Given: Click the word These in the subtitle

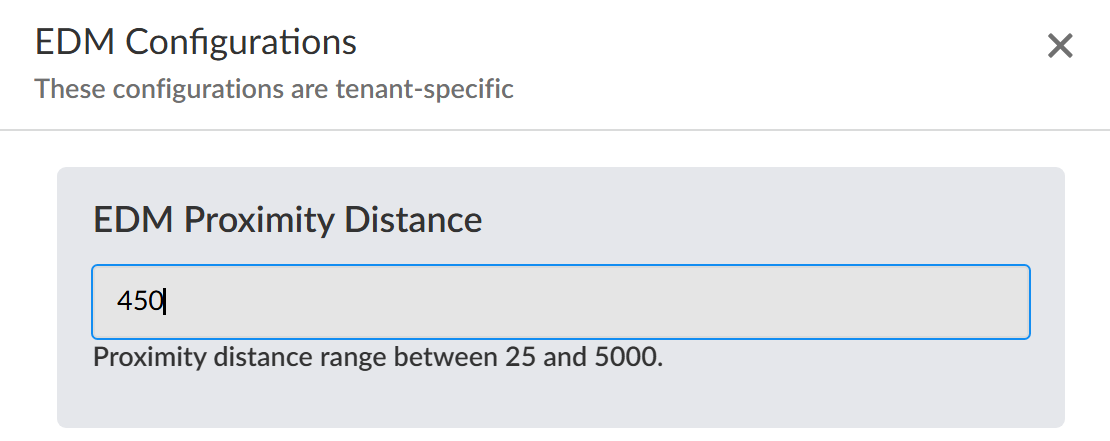Looking at the screenshot, I should [x=70, y=89].
